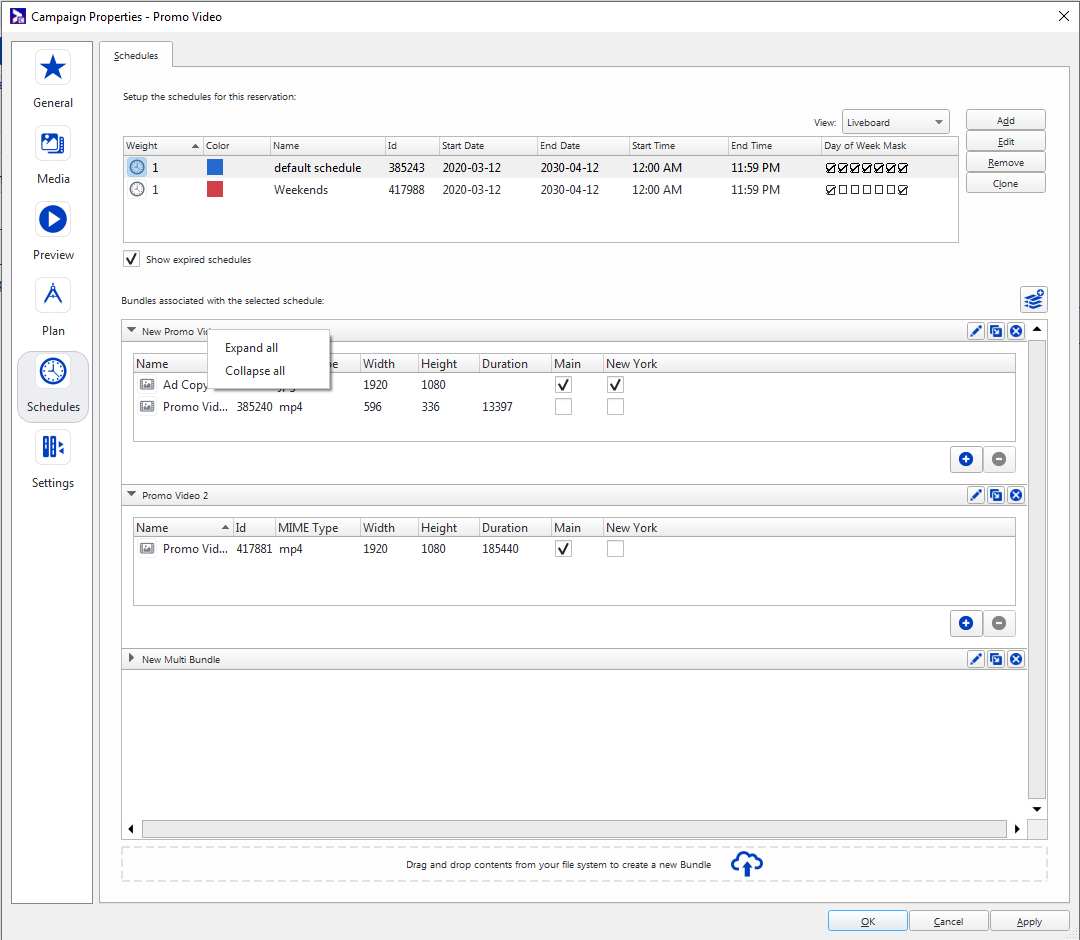Open the View Liveboard dropdown
This screenshot has height=940, width=1080.
coord(895,122)
